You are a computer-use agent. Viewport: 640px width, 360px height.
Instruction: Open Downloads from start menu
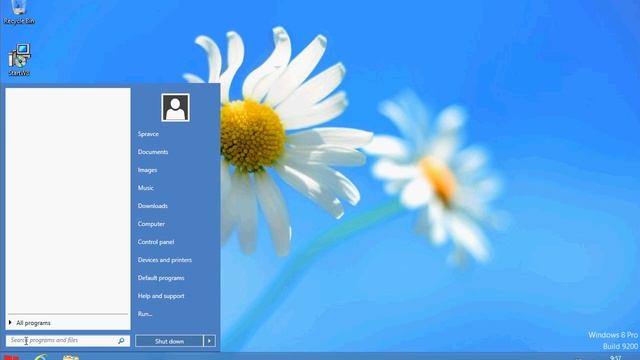(153, 206)
